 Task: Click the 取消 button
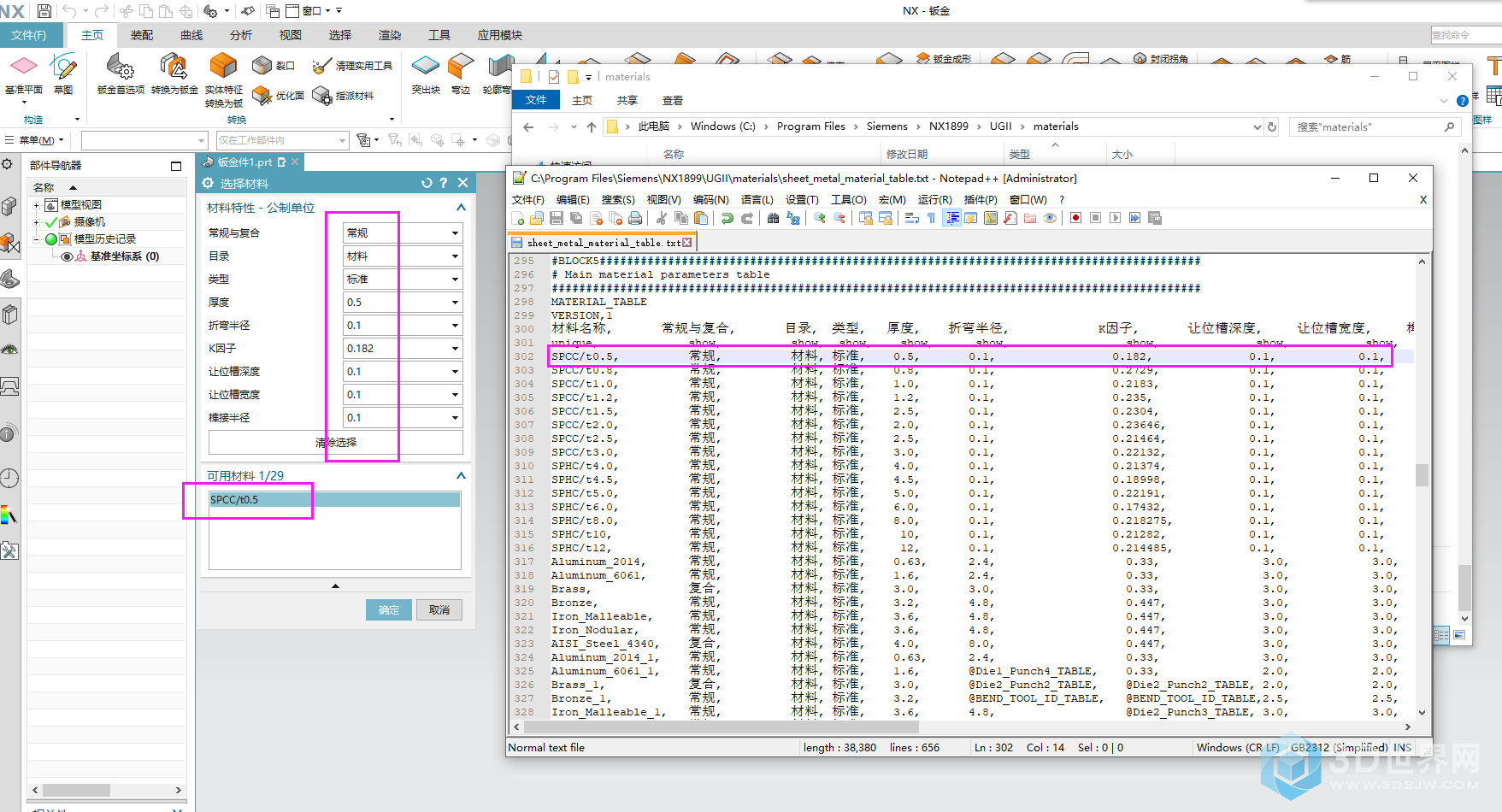click(439, 609)
